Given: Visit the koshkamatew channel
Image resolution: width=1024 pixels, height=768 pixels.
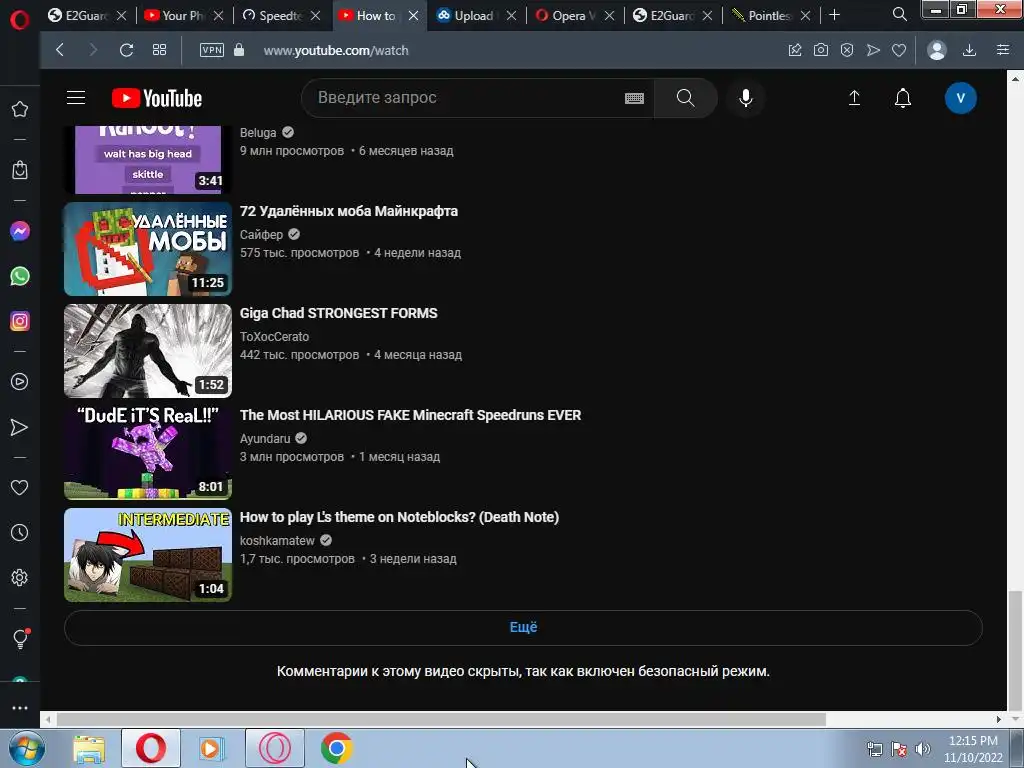Looking at the screenshot, I should pyautogui.click(x=277, y=541).
